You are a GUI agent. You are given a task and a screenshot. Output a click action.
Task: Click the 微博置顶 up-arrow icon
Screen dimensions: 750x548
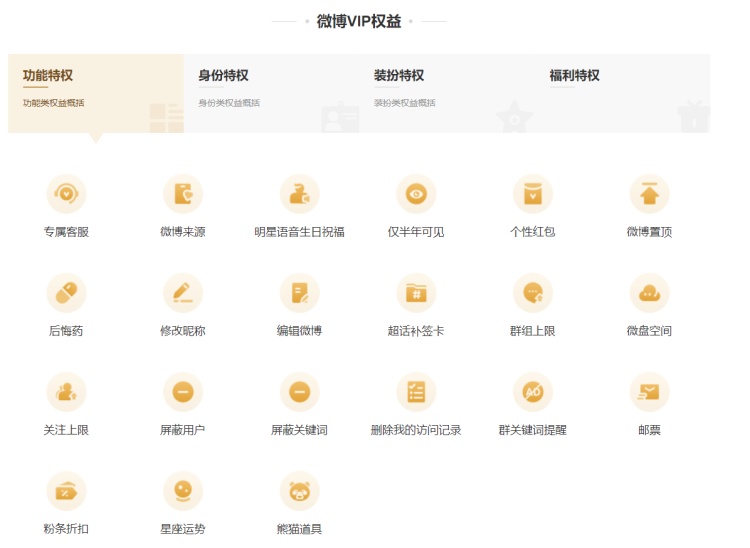pyautogui.click(x=650, y=194)
